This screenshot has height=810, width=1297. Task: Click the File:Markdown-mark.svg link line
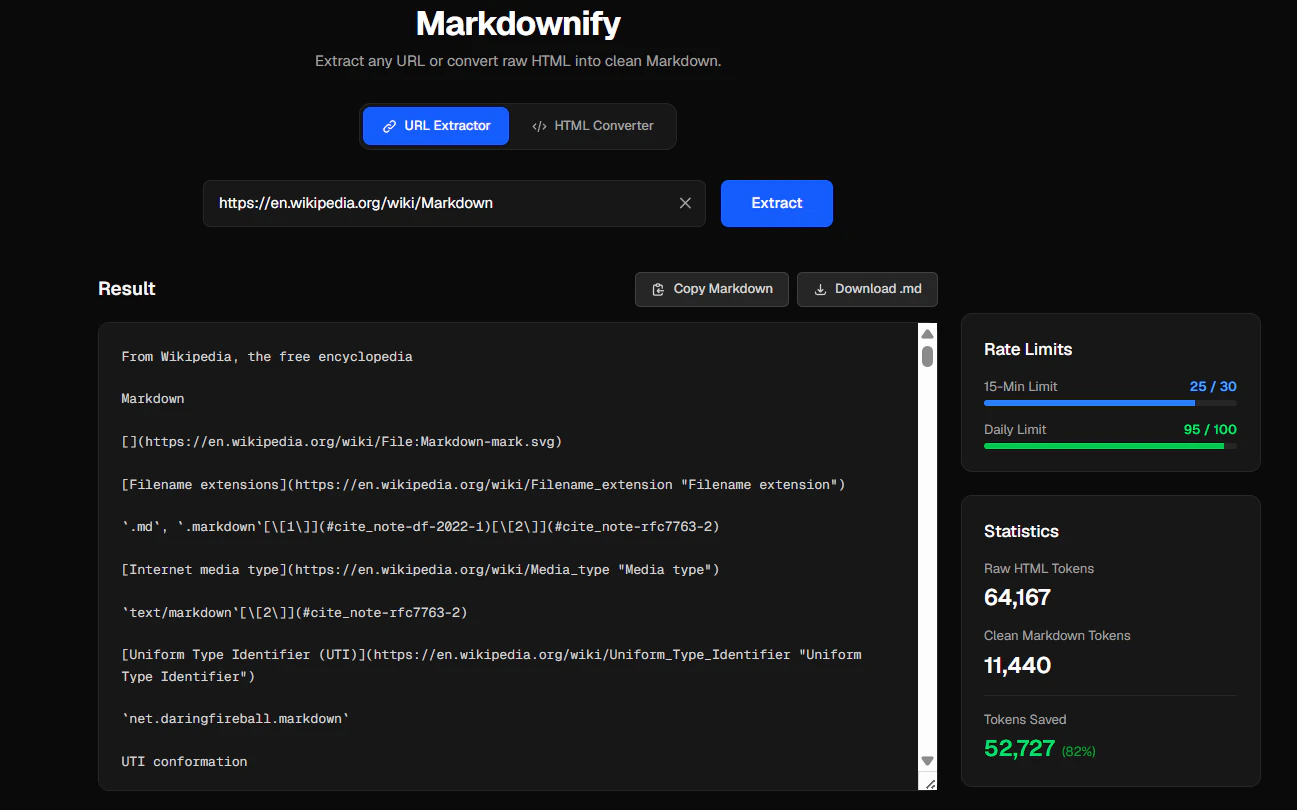341,441
